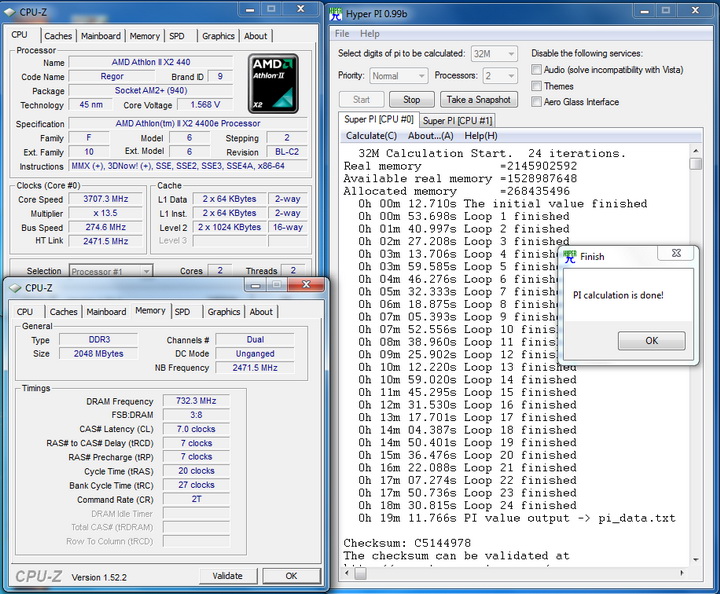Viewport: 720px width, 594px height.
Task: Open the Calculate(C) menu
Action: [x=371, y=136]
